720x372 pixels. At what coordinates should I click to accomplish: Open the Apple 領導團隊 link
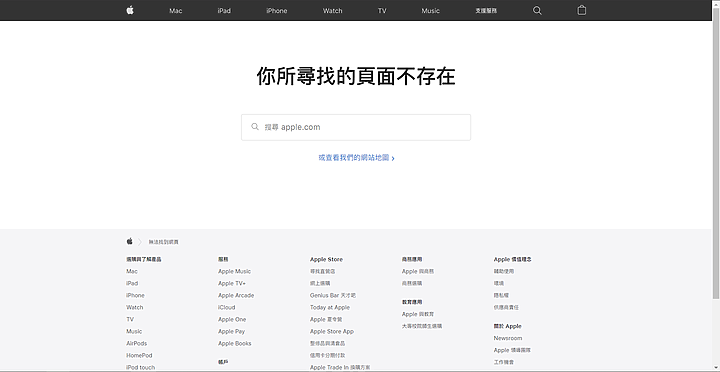[x=512, y=350]
